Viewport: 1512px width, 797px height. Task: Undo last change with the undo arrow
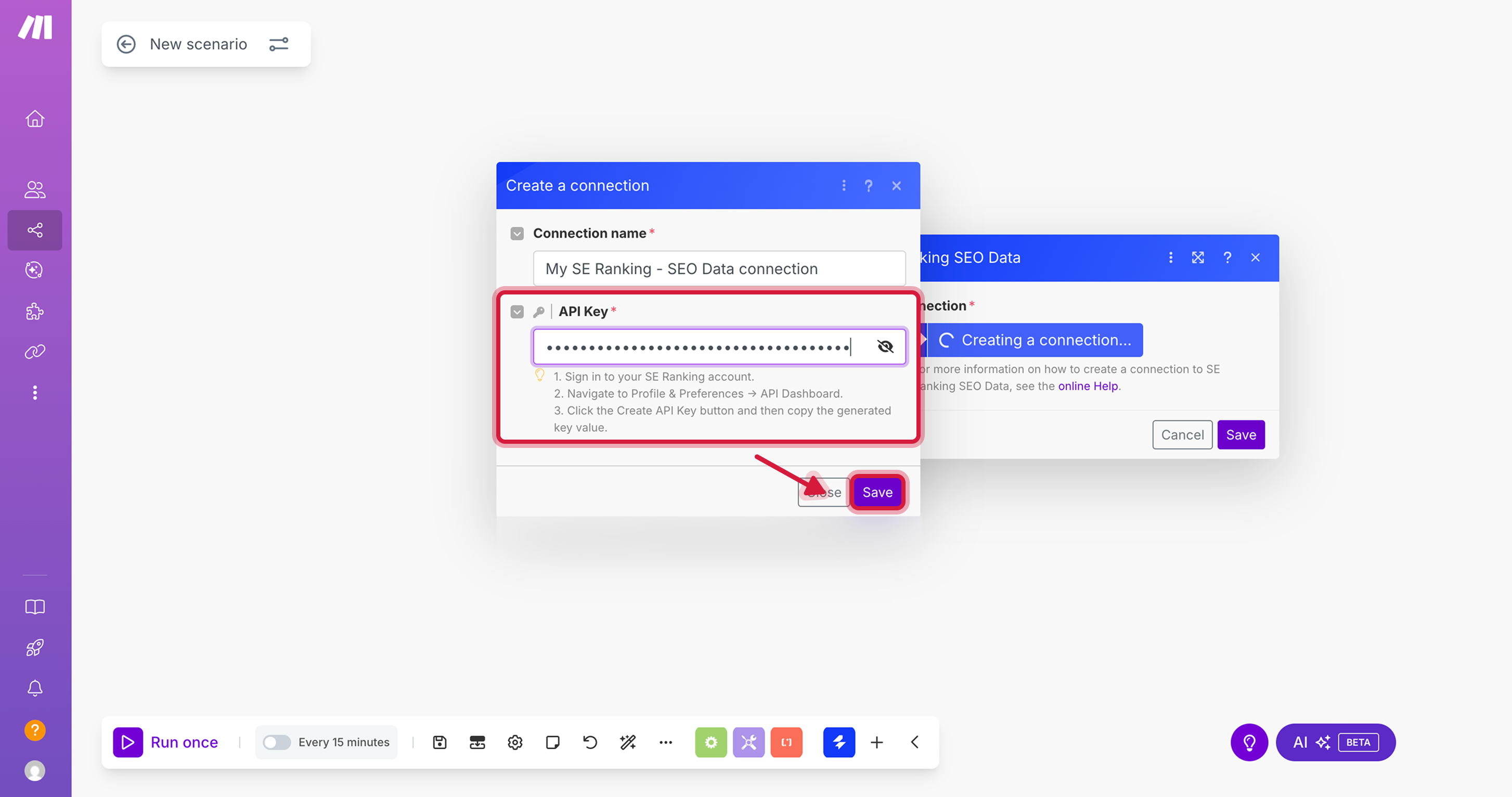[x=589, y=742]
